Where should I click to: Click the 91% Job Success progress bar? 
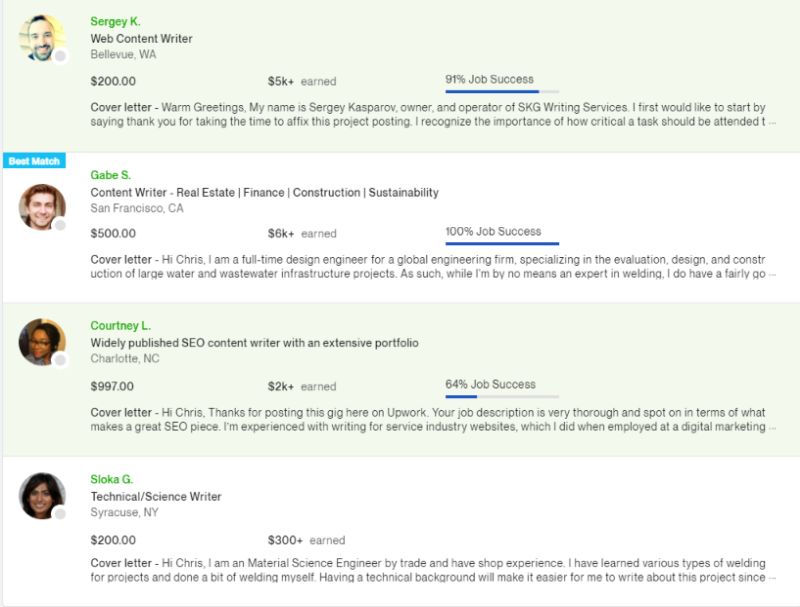click(501, 92)
